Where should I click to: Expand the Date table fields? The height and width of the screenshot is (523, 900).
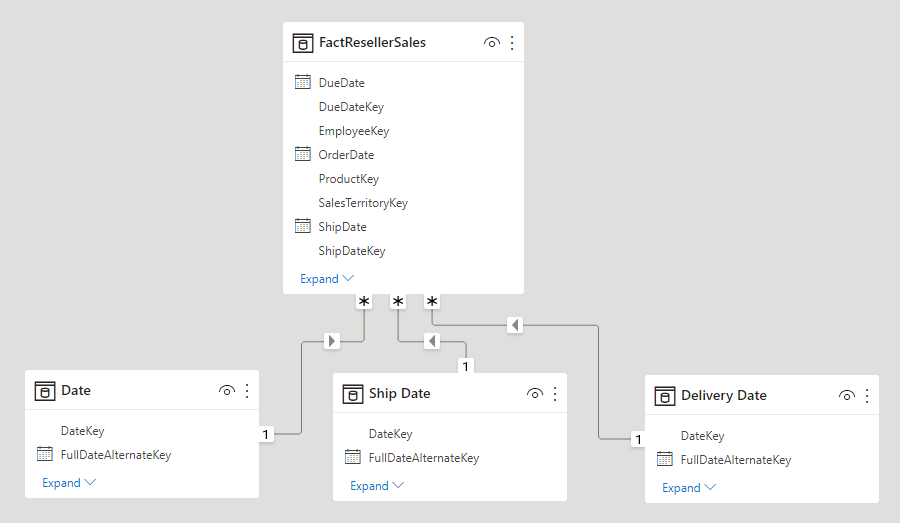(x=69, y=483)
